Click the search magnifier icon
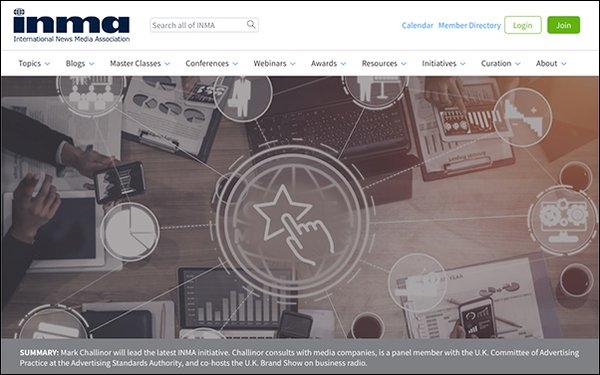 (251, 24)
